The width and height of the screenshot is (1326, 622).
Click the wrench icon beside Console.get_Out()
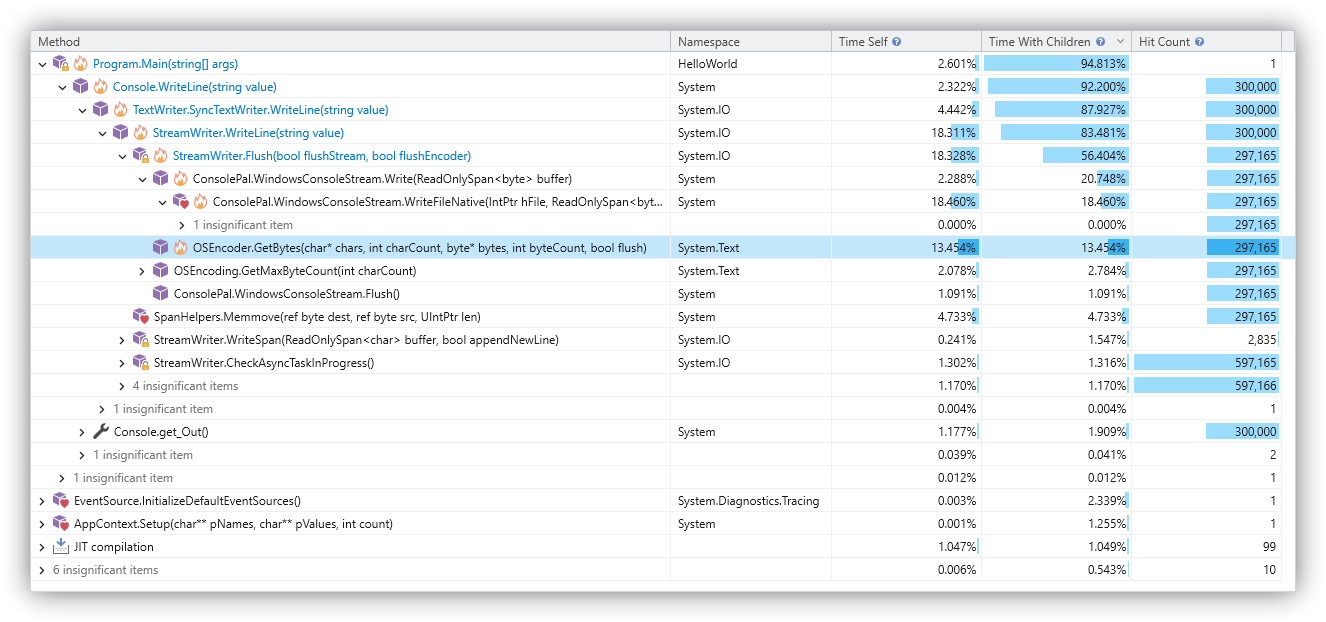[100, 432]
